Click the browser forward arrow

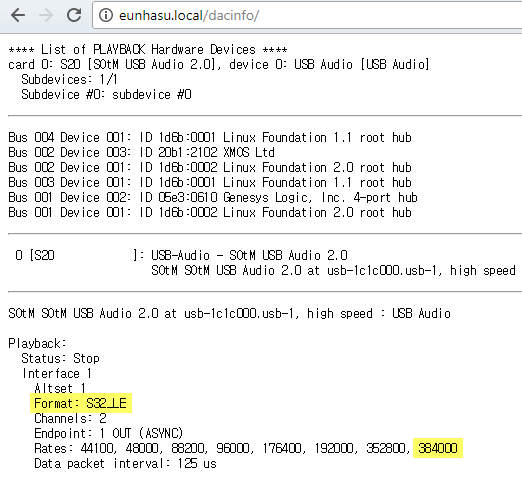(x=46, y=15)
